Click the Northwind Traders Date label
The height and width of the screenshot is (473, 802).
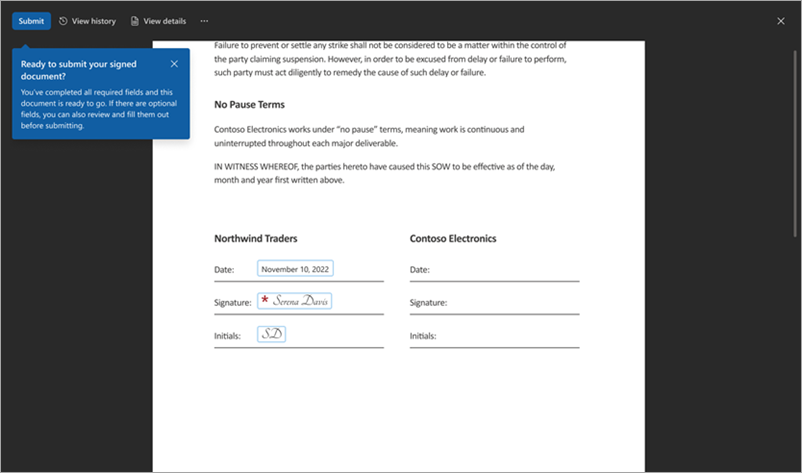224,269
